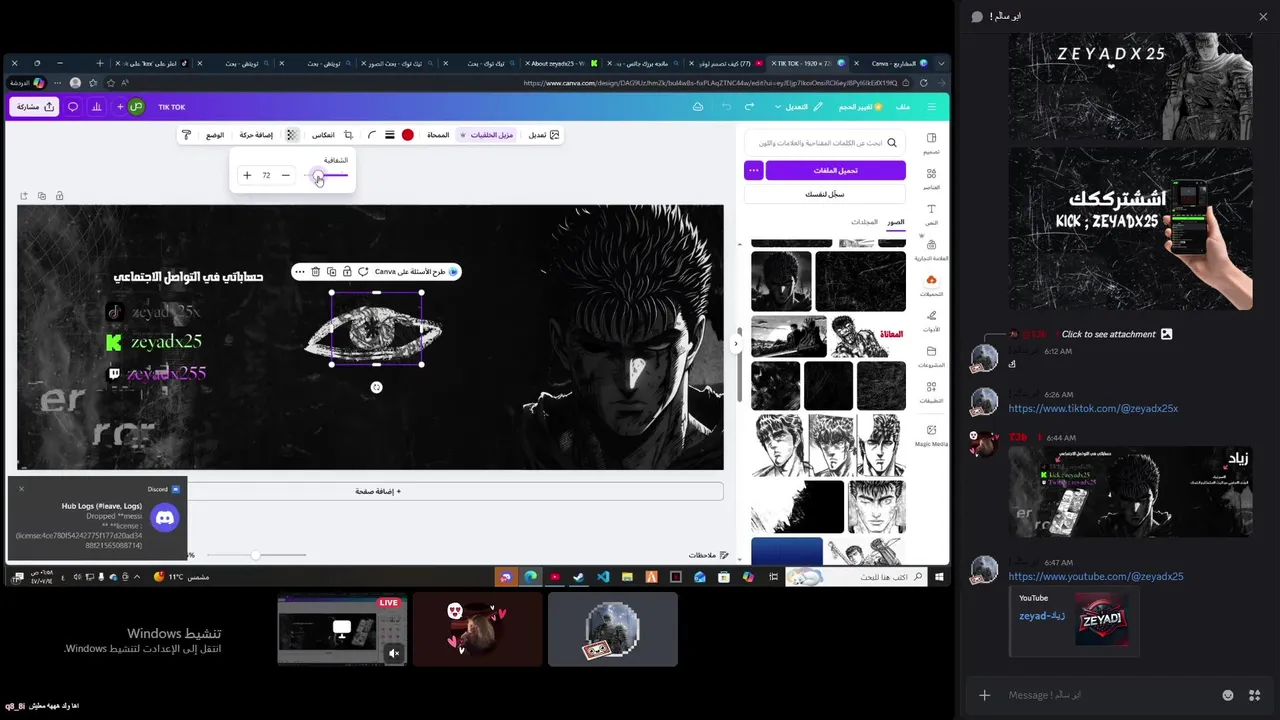
Task: Click Ask Canva (طرح الأسئلة على Canva)
Action: (416, 271)
